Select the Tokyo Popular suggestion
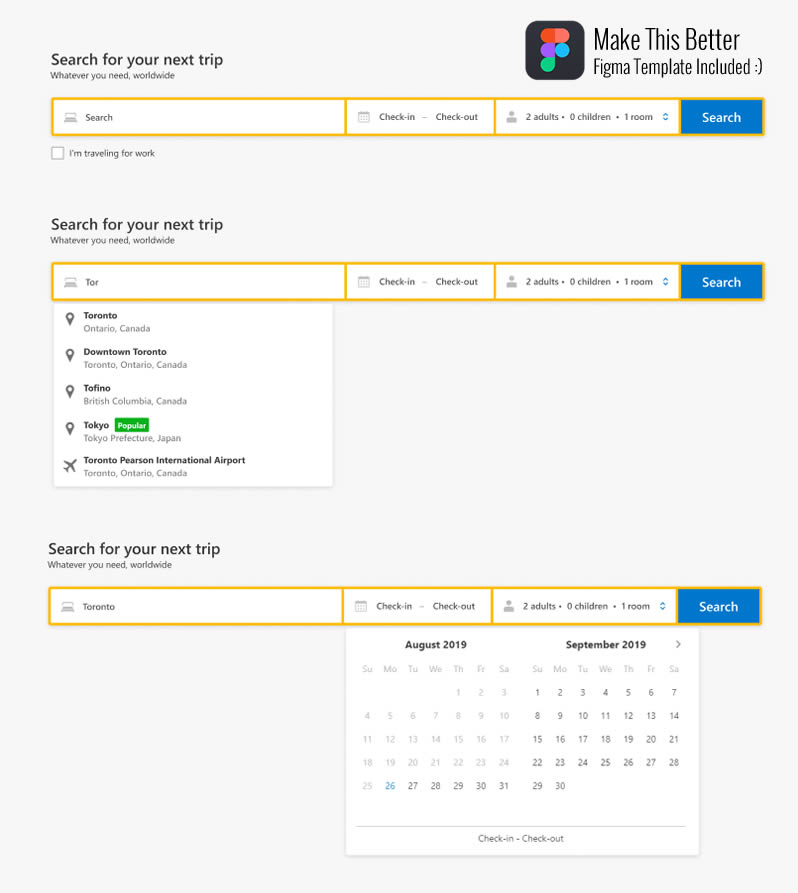 (131, 430)
